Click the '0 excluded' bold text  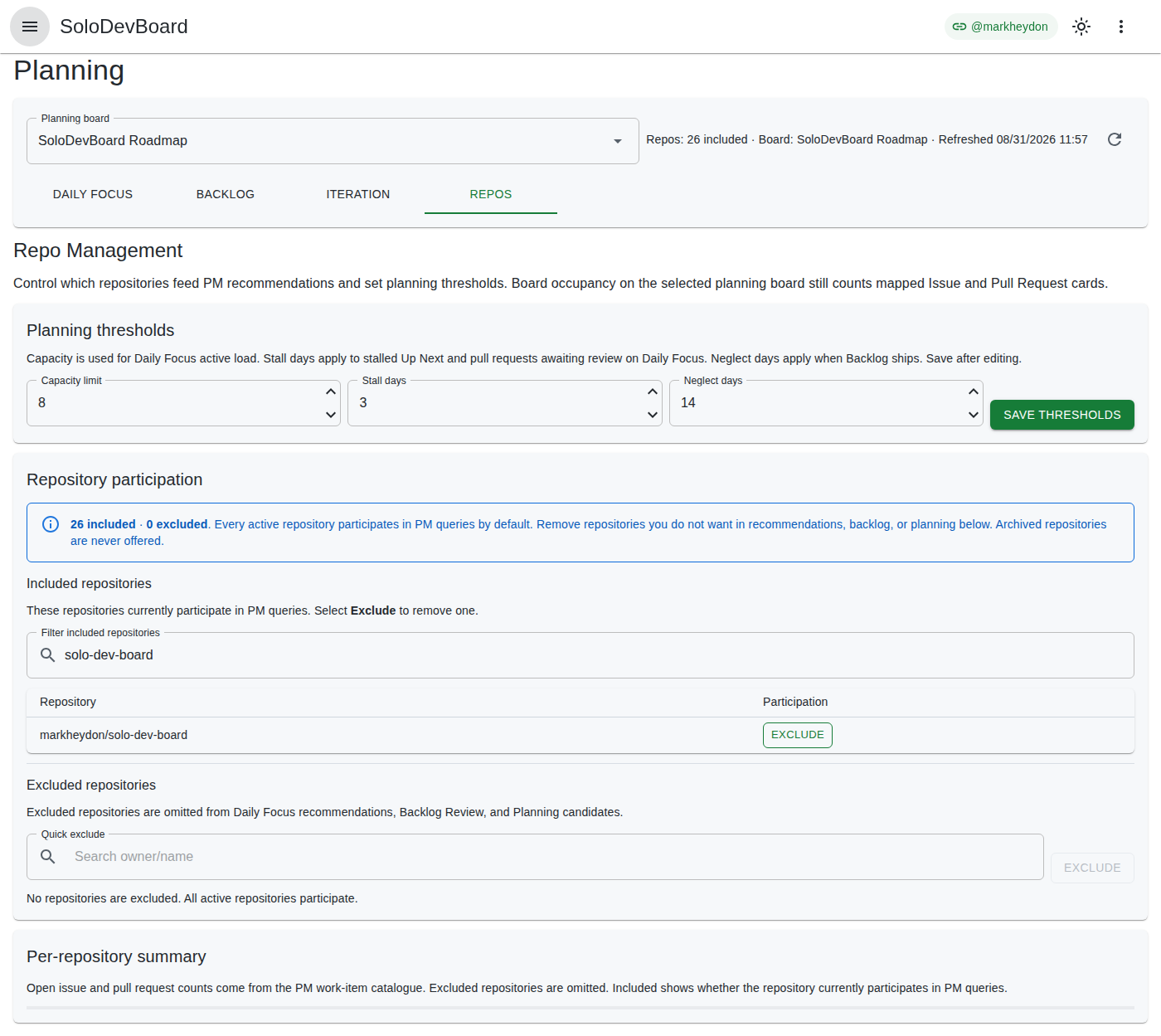pos(177,524)
